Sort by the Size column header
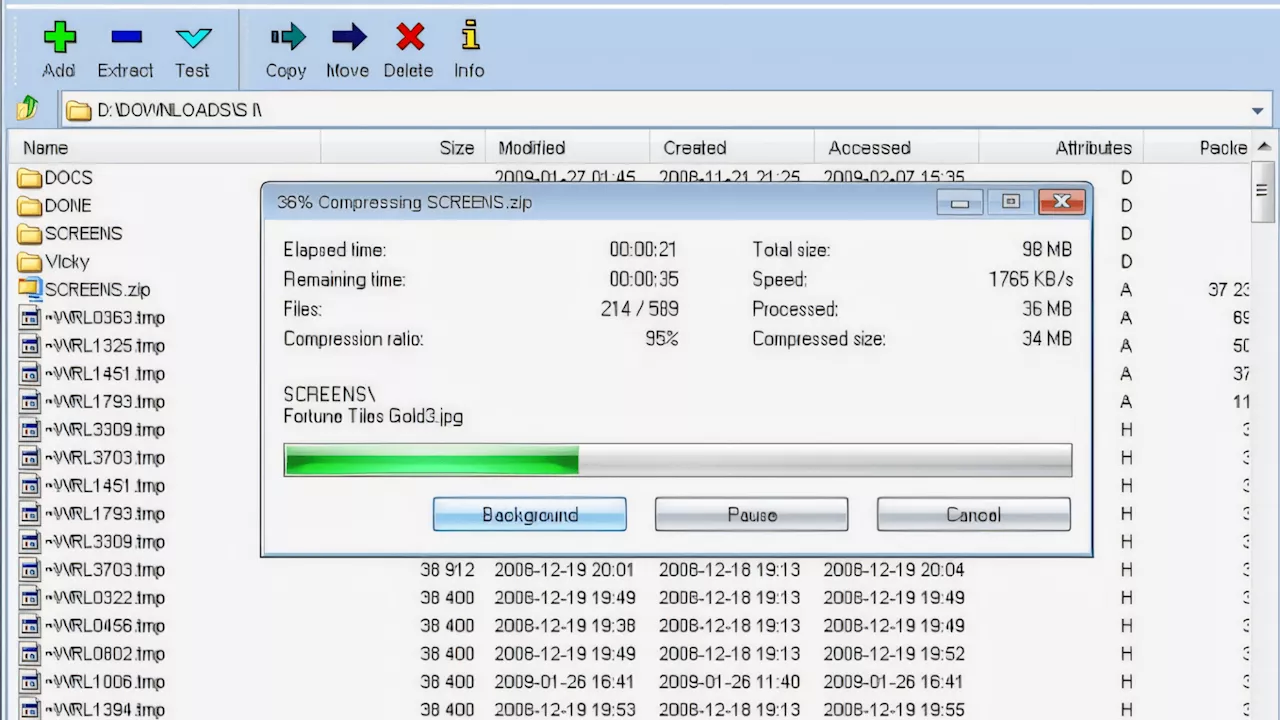Viewport: 1280px width, 720px height. point(403,148)
